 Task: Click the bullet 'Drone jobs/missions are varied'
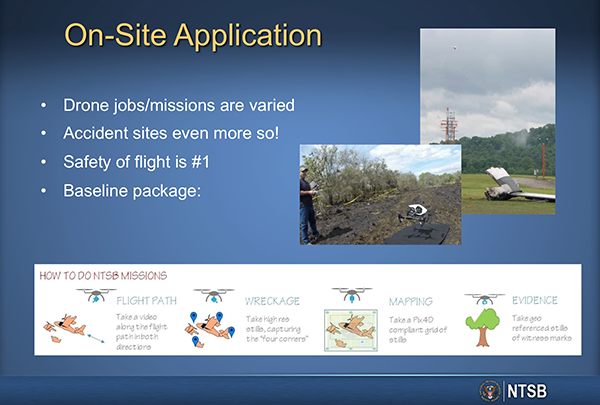click(179, 105)
